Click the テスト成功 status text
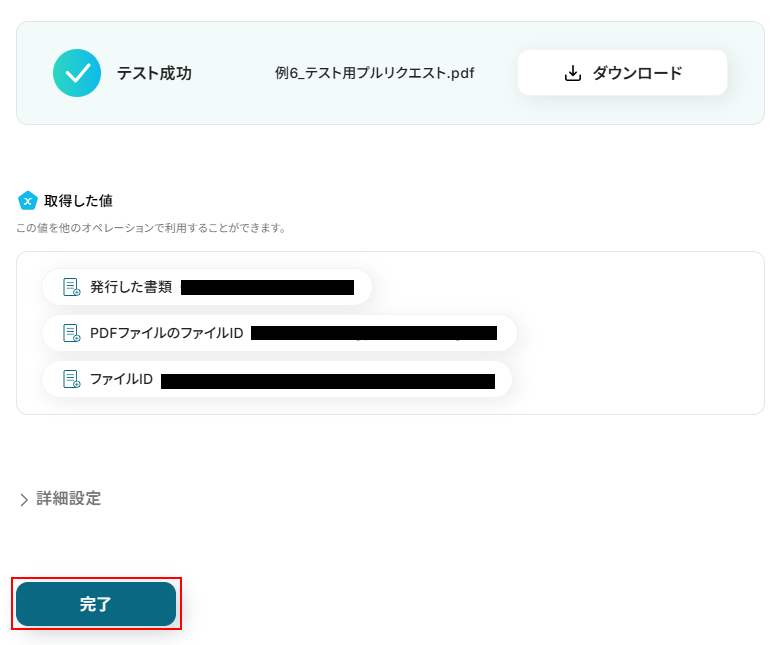 154,73
